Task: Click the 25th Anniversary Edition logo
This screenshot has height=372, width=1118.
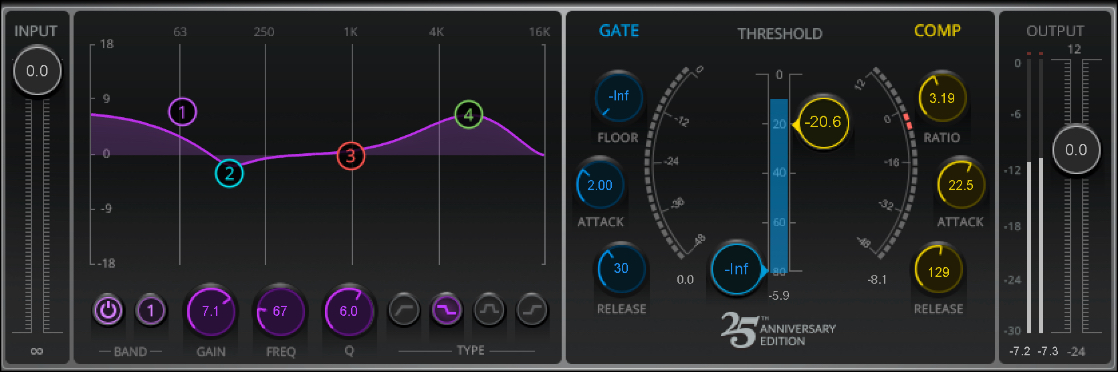Action: pos(778,329)
